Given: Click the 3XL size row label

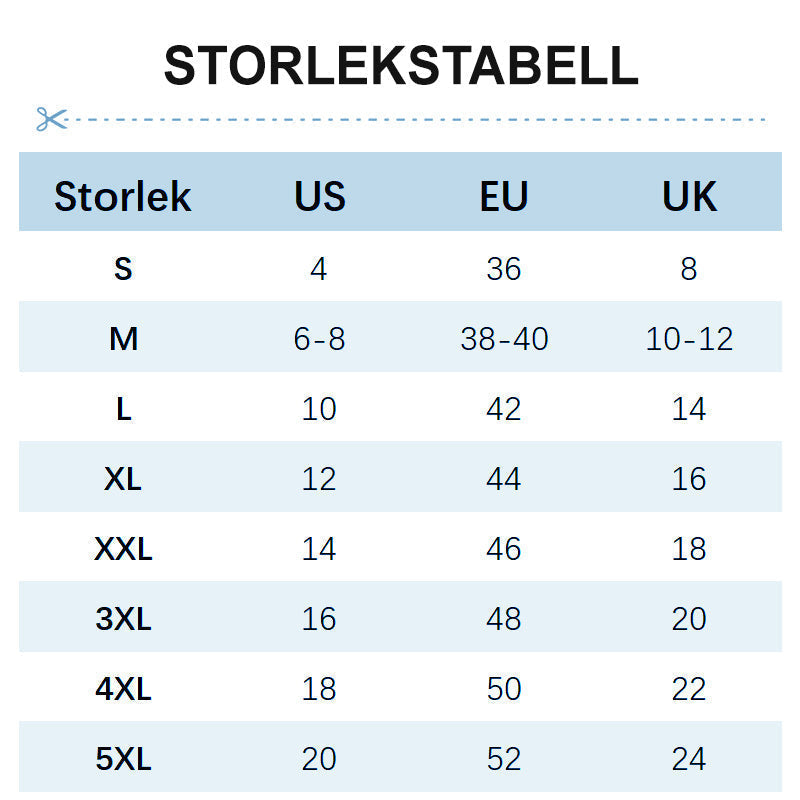Looking at the screenshot, I should tap(123, 619).
